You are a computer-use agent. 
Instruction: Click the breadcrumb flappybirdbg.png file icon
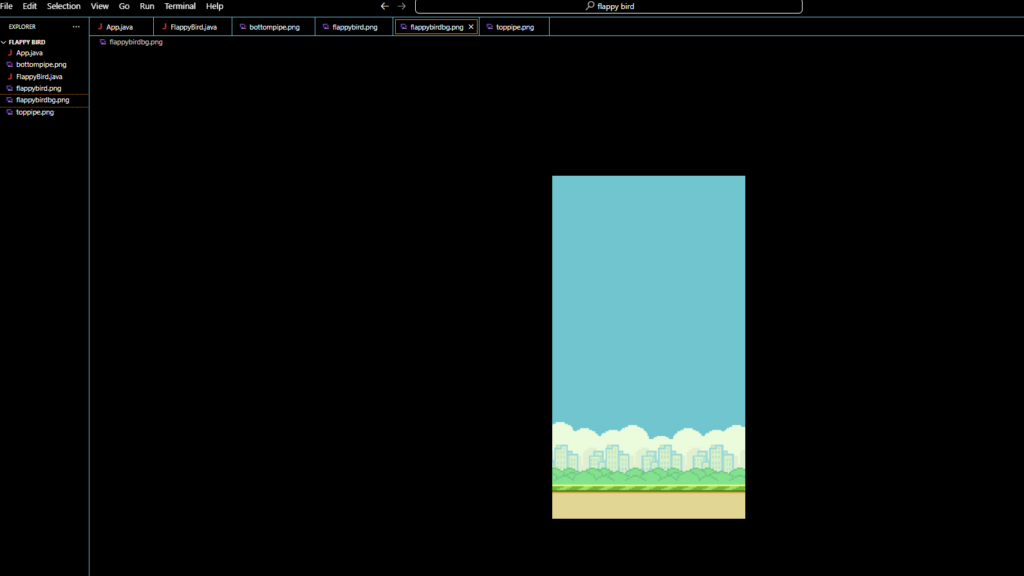pyautogui.click(x=103, y=42)
